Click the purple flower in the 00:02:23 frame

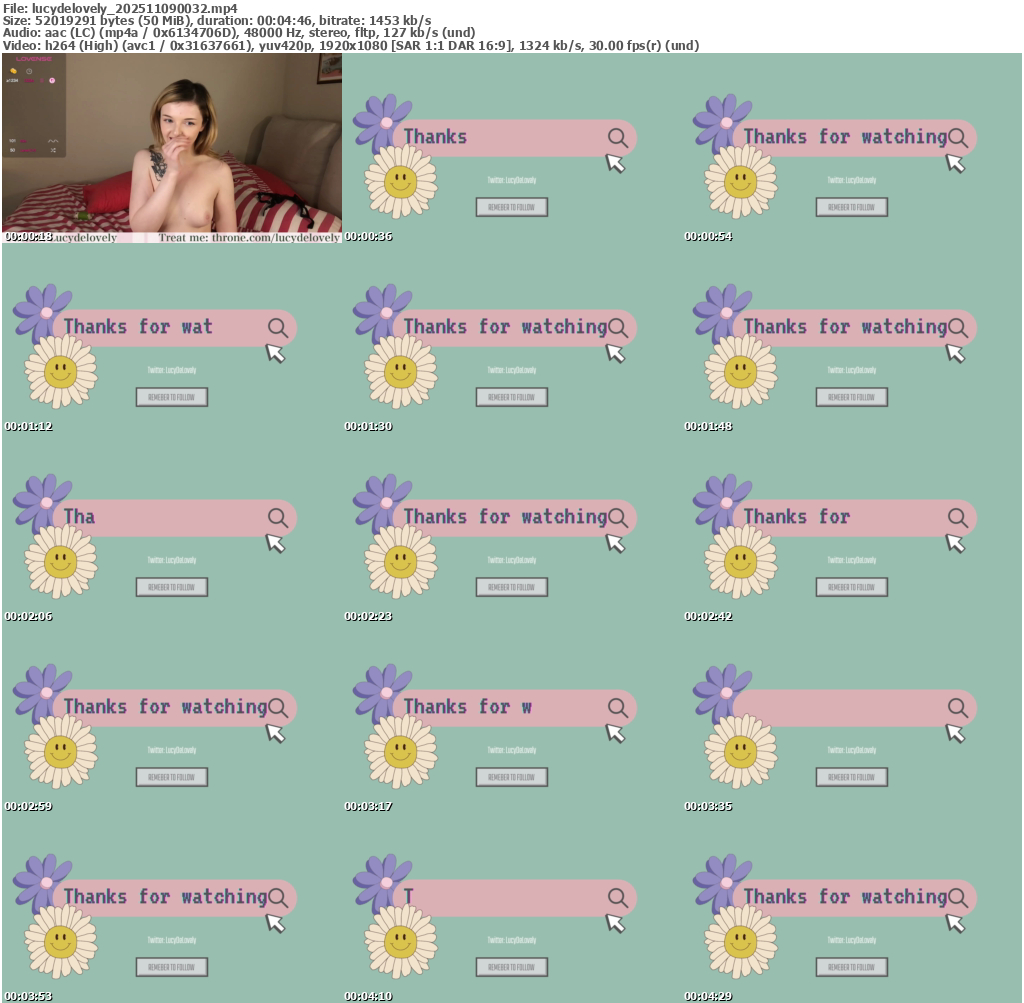pyautogui.click(x=382, y=503)
